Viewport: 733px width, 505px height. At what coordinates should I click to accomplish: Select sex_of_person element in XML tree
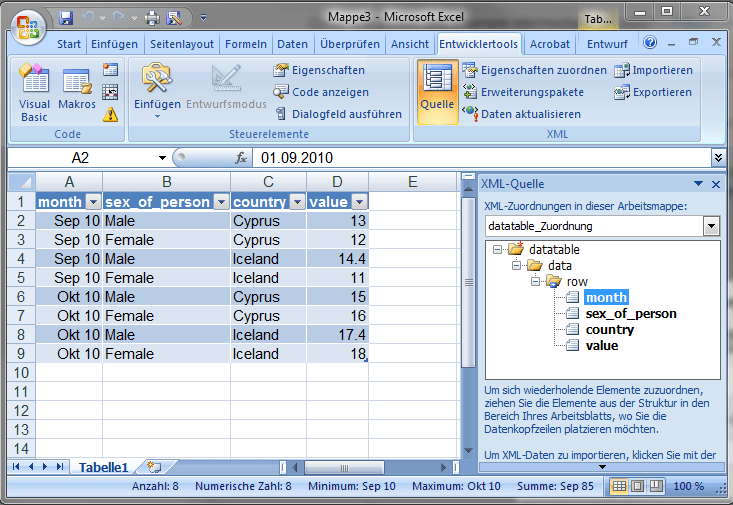[x=631, y=313]
